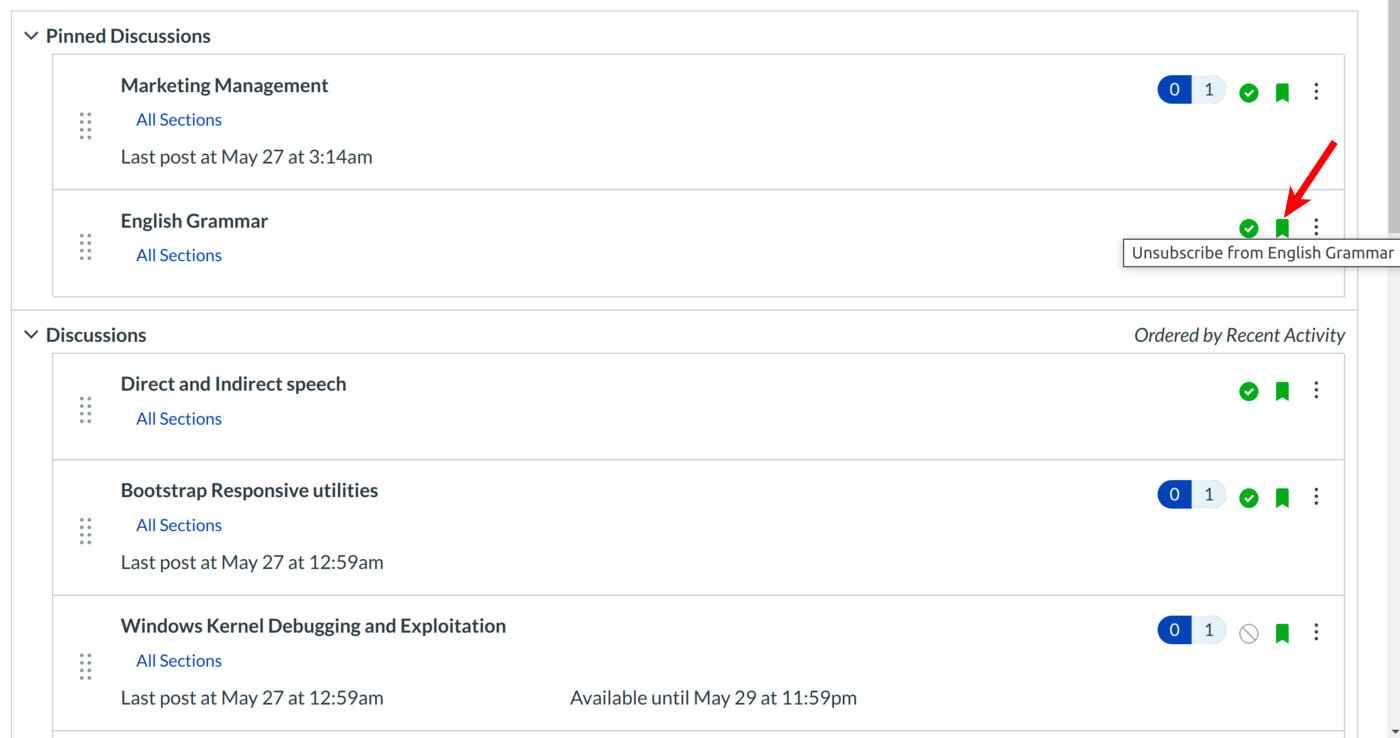The height and width of the screenshot is (738, 1400).
Task: Click unread count badge on Marketing Management
Action: [x=1175, y=90]
